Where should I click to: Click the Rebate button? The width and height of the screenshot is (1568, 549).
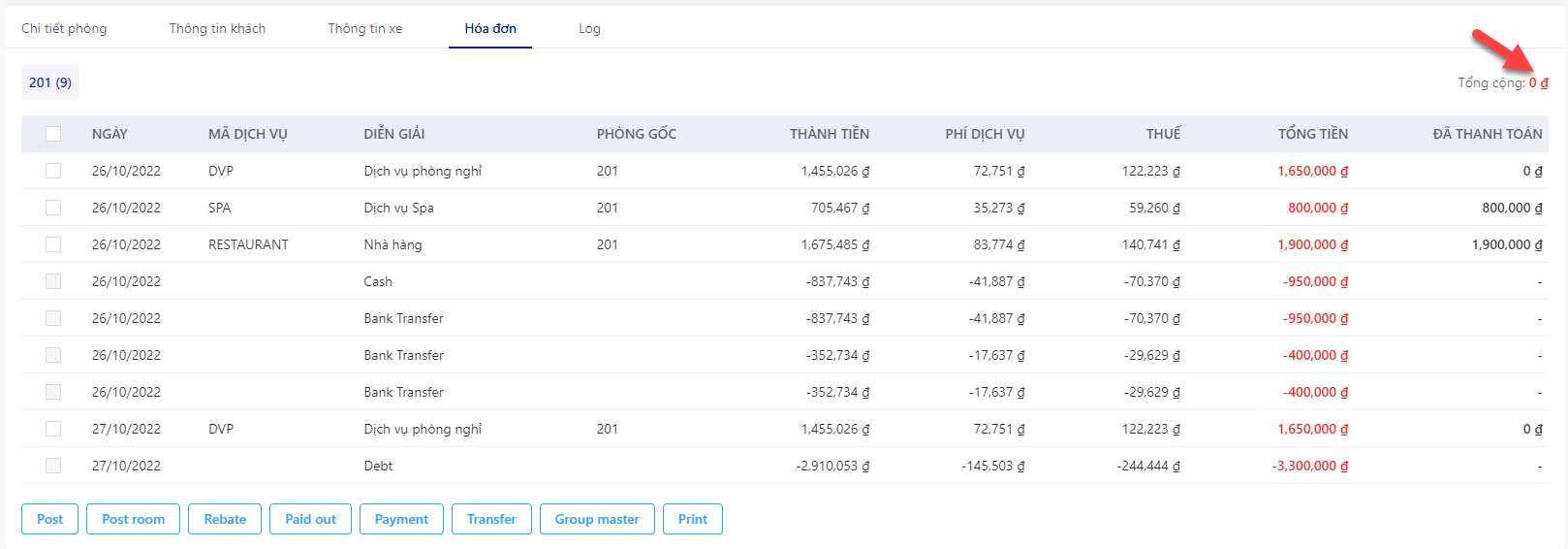[x=225, y=519]
